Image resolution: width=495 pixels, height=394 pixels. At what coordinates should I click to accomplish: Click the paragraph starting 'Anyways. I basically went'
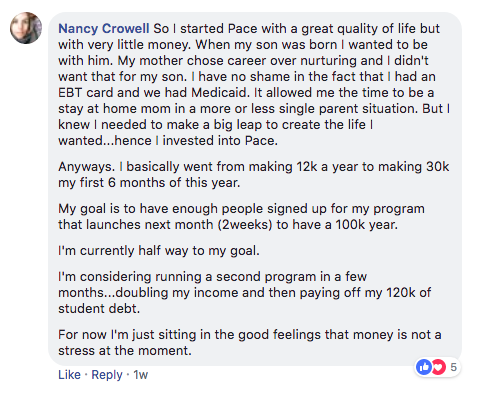pyautogui.click(x=254, y=174)
